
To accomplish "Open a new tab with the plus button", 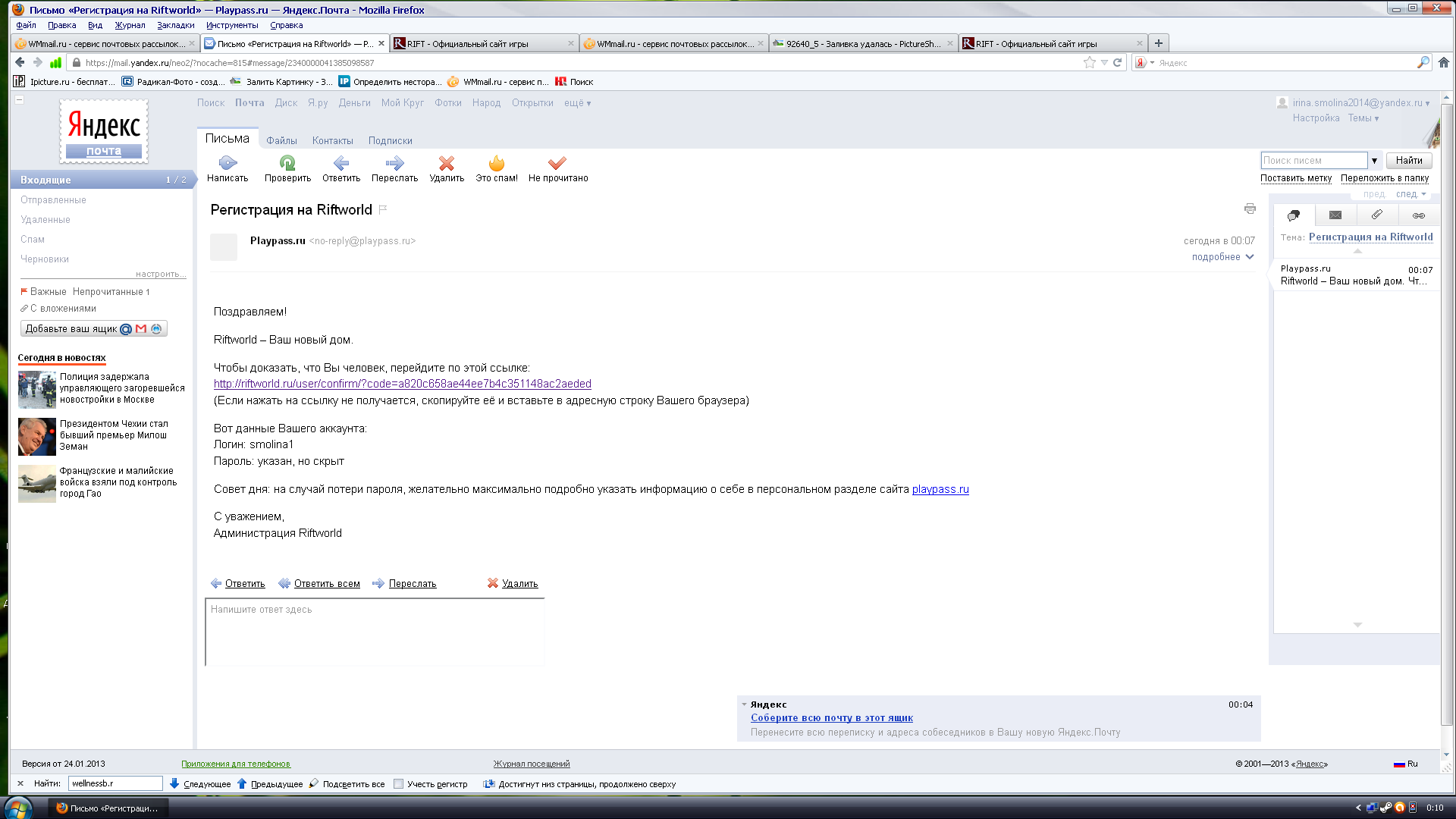I will coord(1158,43).
